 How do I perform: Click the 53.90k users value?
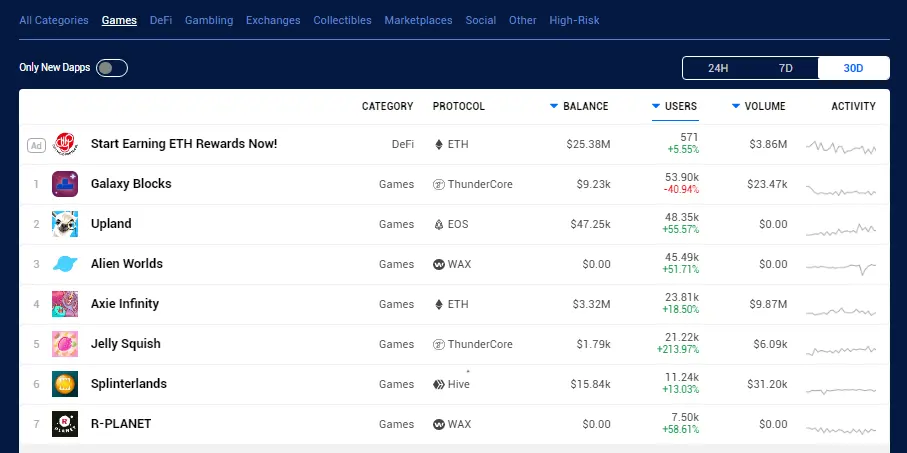(682, 178)
